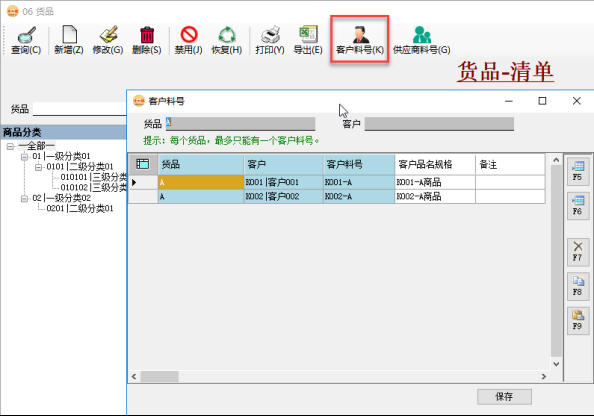Viewport: 594px width, 416px height.
Task: Collapse the 0101 二级分类01 node
Action: click(x=38, y=167)
